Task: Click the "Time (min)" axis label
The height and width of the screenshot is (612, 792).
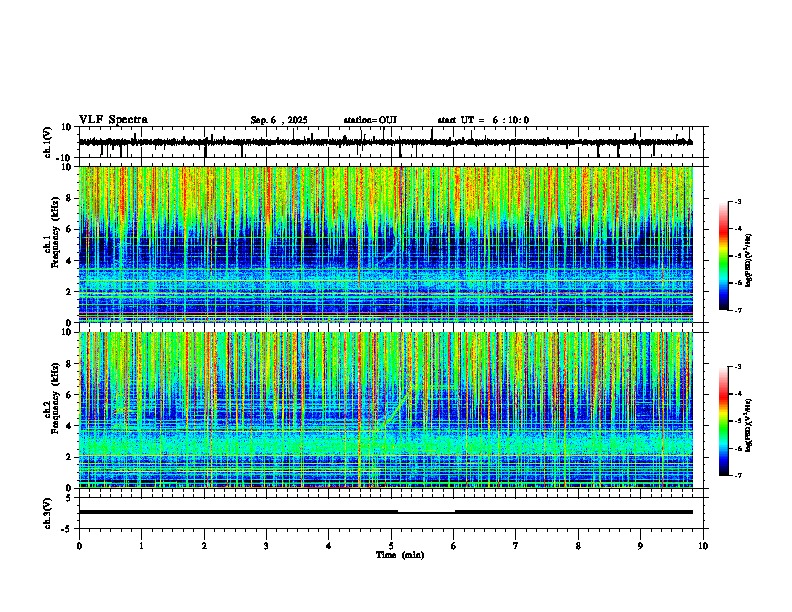Action: tap(400, 555)
